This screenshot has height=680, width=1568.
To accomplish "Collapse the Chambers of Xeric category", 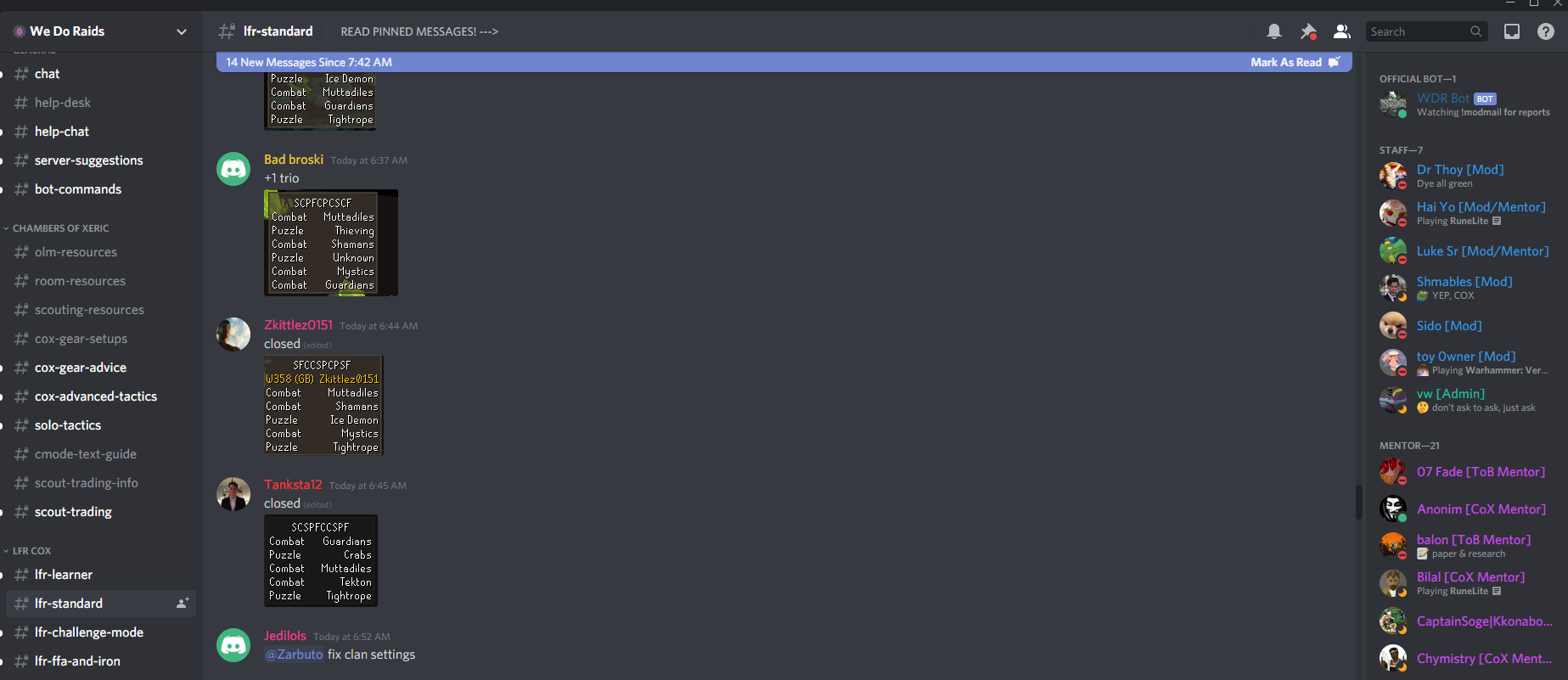I will tap(59, 228).
